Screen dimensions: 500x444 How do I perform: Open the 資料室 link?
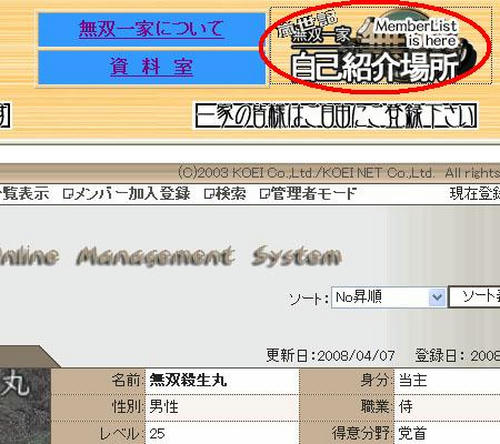(x=151, y=66)
